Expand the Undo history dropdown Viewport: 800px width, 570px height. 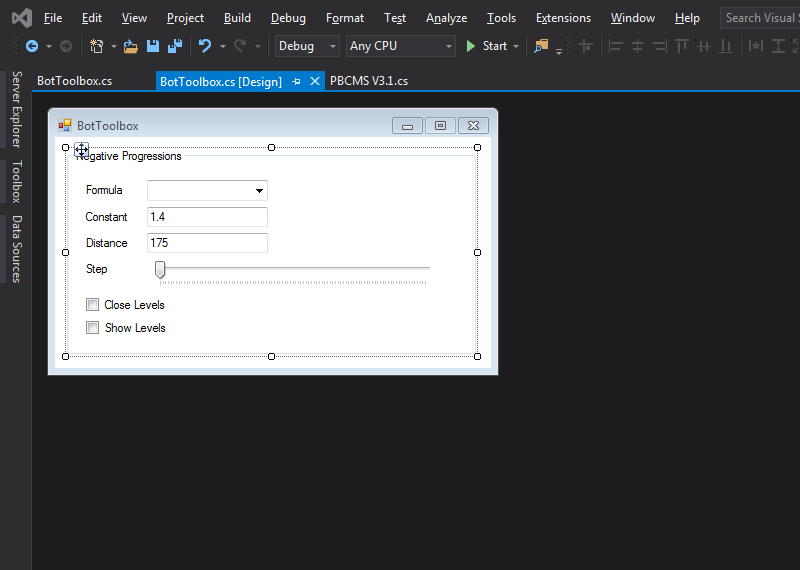223,46
